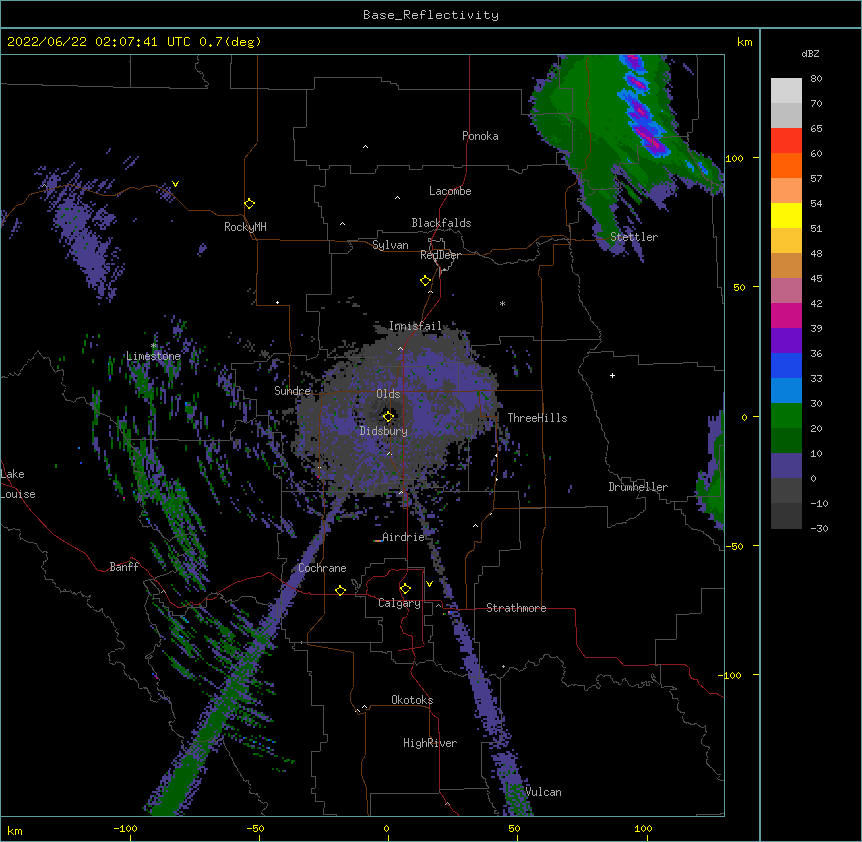The width and height of the screenshot is (862, 842).
Task: Select the Limestone label
Action: (x=153, y=356)
